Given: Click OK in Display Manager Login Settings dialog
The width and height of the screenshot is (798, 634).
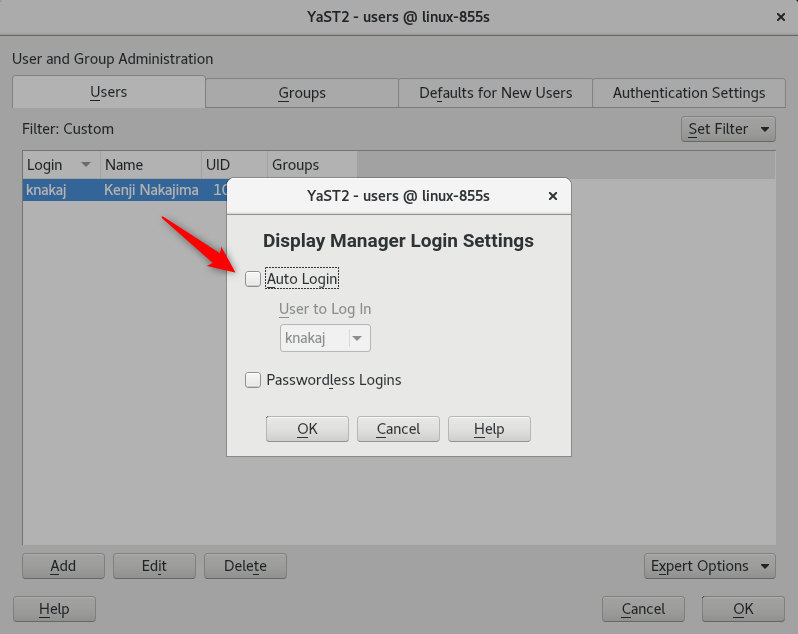Looking at the screenshot, I should pyautogui.click(x=307, y=429).
